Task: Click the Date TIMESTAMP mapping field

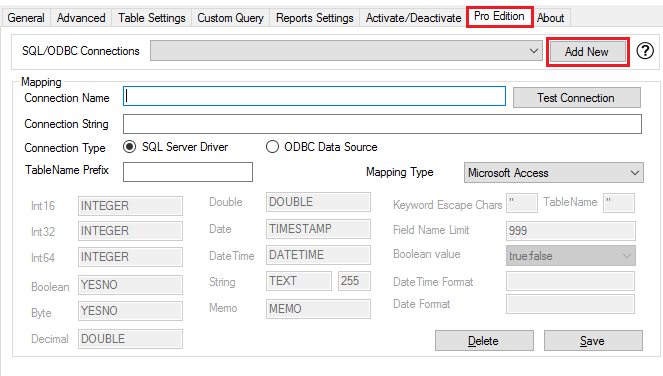Action: (x=318, y=229)
